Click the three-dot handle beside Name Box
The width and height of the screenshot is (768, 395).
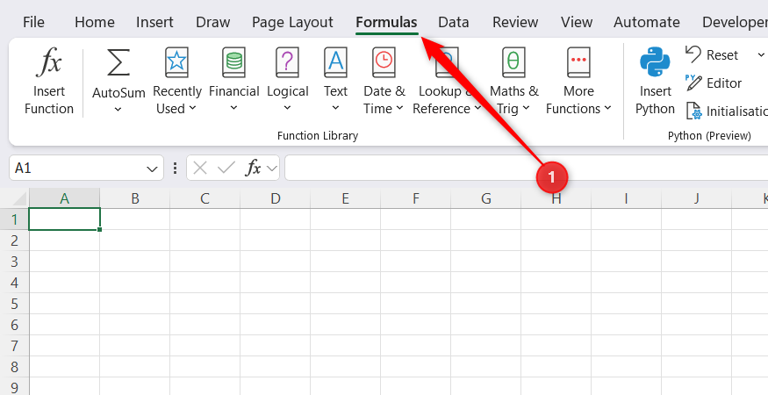(175, 168)
